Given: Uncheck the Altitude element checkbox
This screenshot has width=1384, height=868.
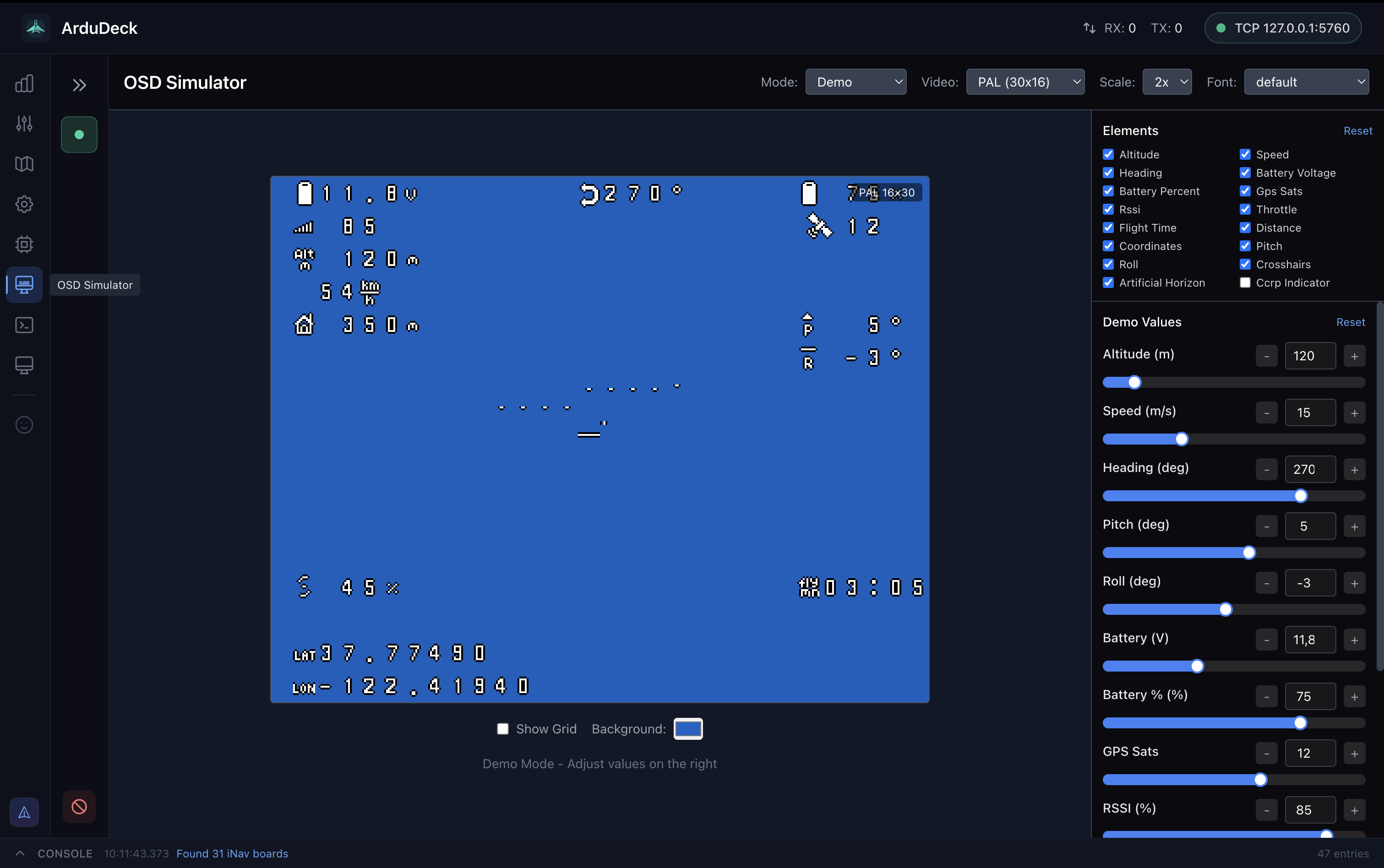Looking at the screenshot, I should pyautogui.click(x=1108, y=154).
